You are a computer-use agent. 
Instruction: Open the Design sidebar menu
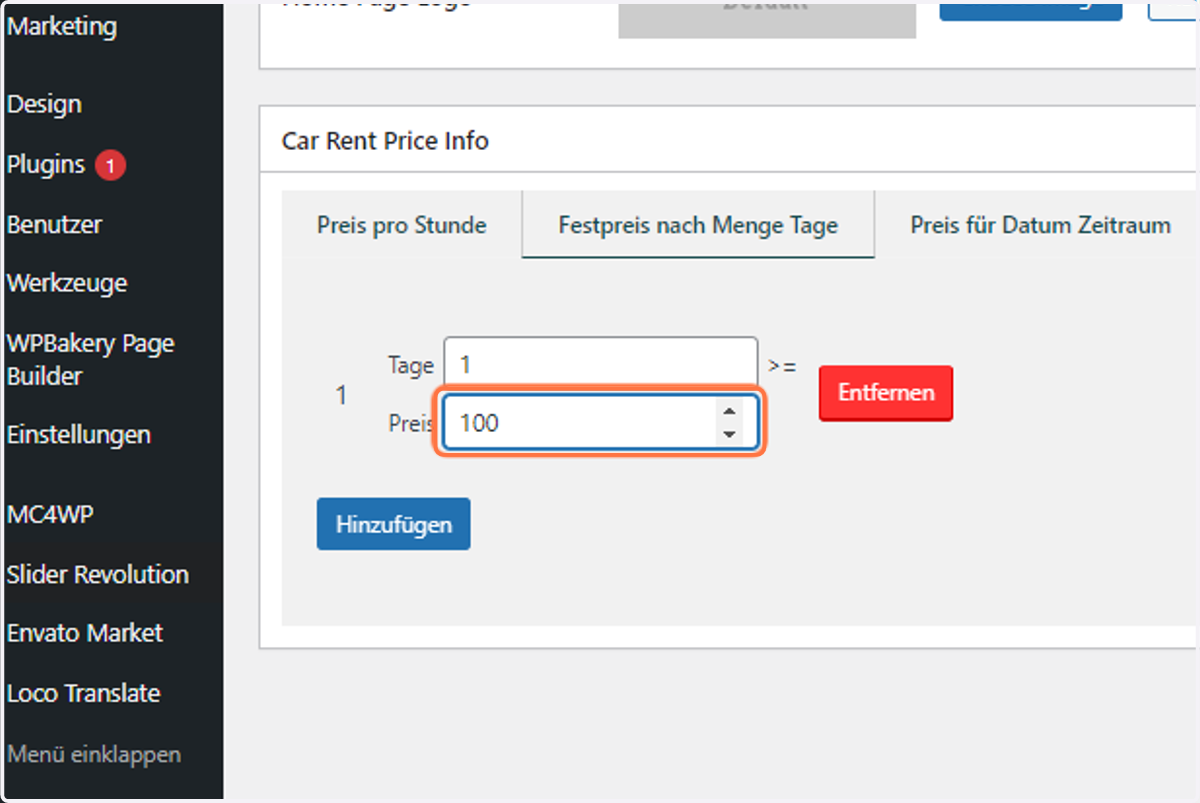coord(44,104)
